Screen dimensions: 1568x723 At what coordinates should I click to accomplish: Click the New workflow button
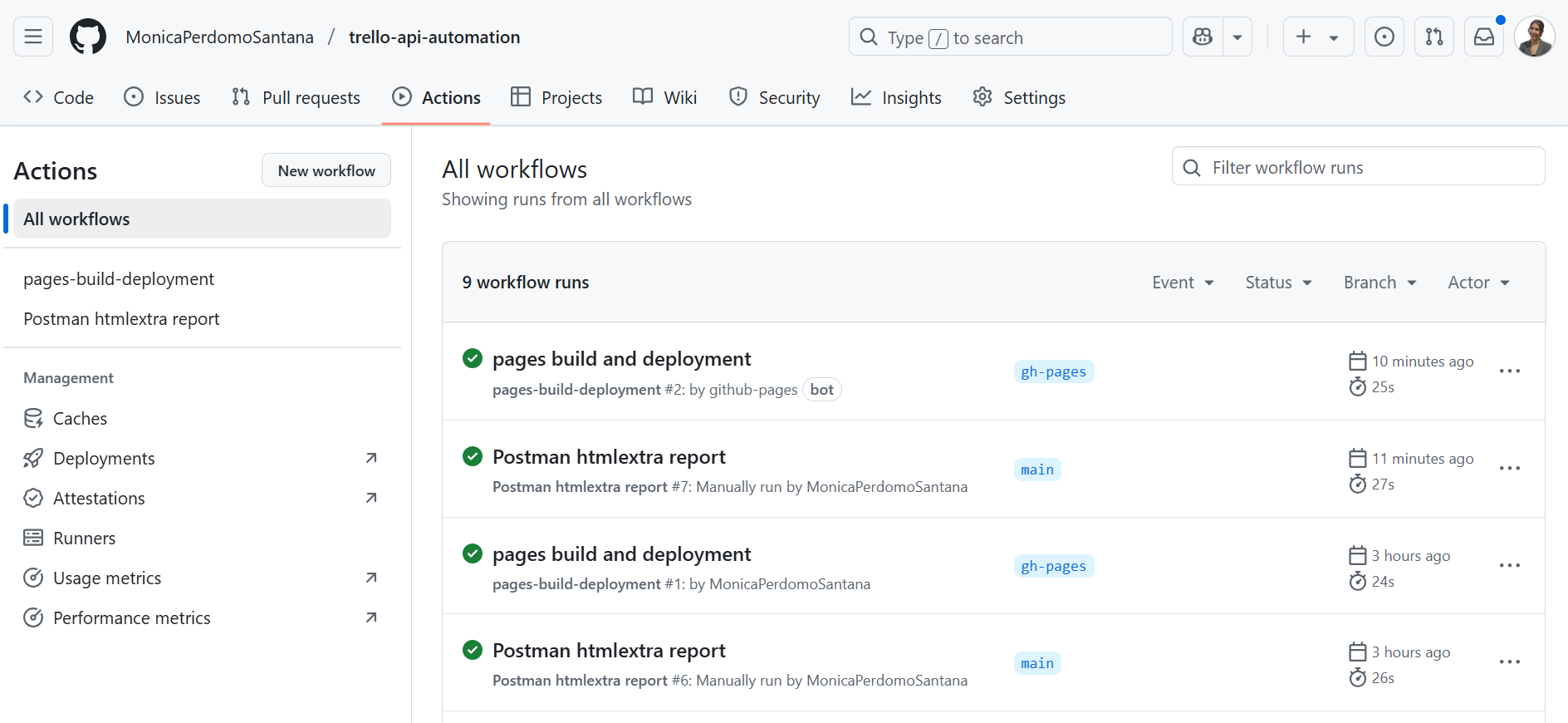pyautogui.click(x=326, y=170)
